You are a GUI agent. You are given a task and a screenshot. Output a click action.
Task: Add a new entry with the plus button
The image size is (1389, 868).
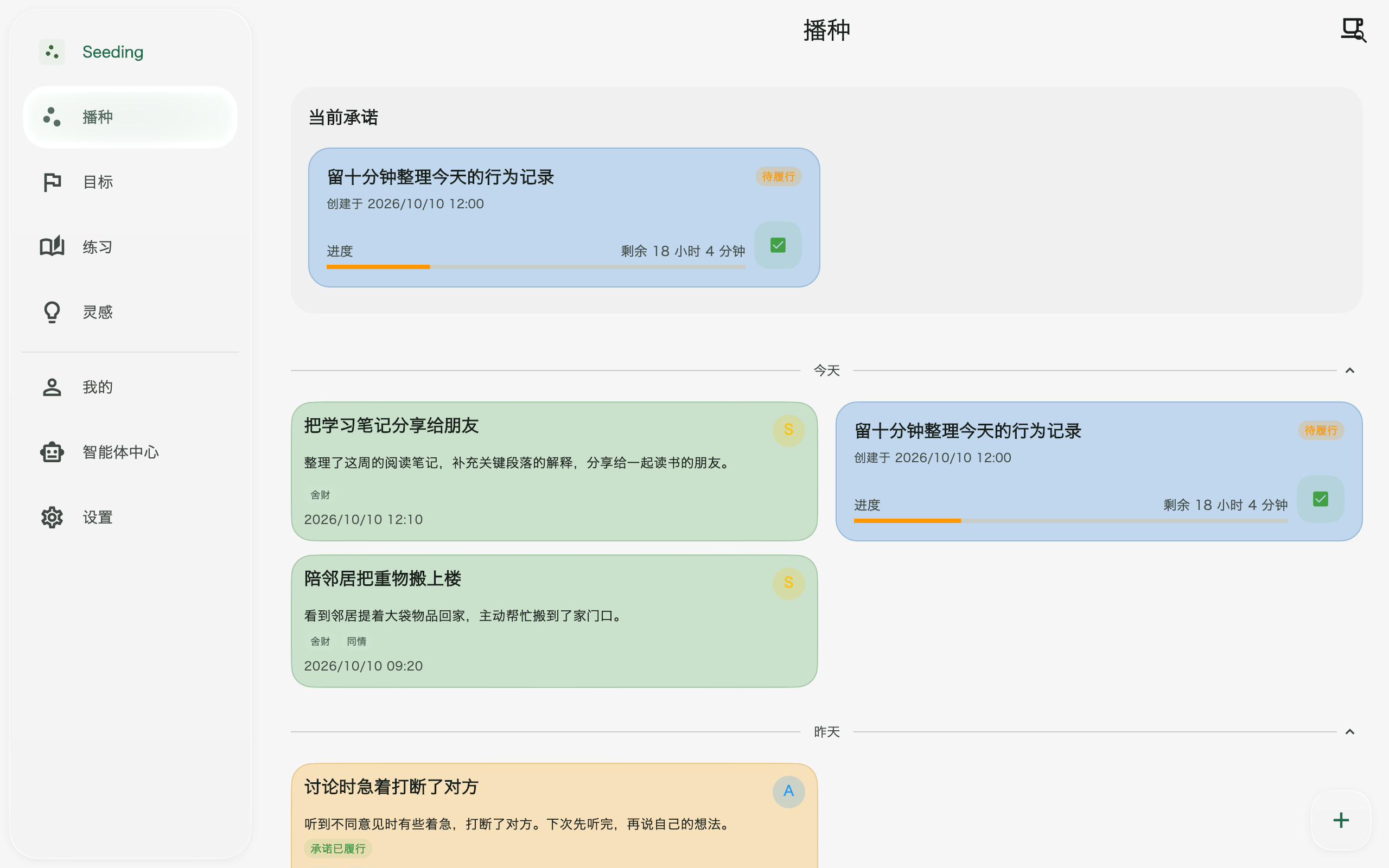tap(1341, 820)
